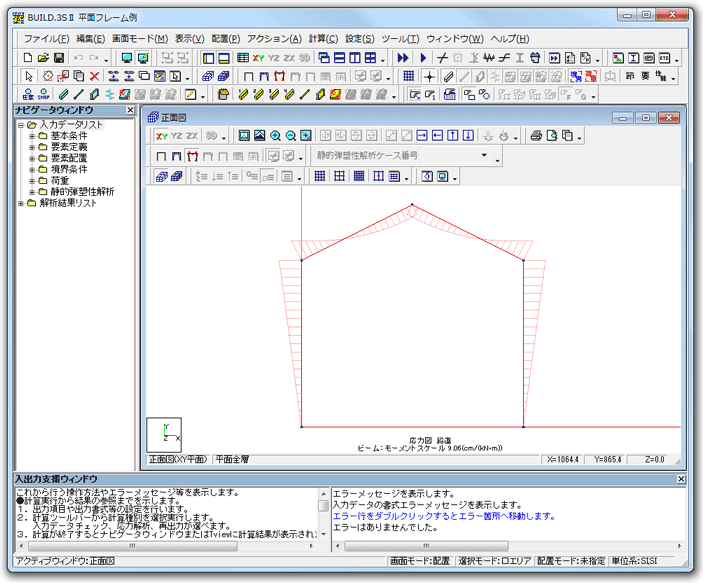The image size is (703, 583).
Task: Click the zoom in magnifier icon
Action: click(x=275, y=136)
